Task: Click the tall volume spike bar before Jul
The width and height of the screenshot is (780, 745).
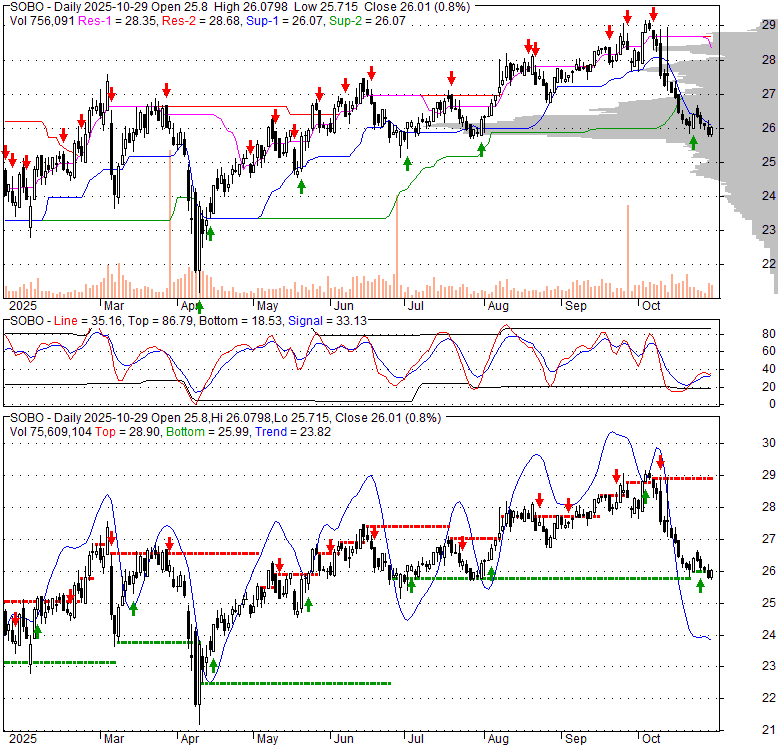Action: pyautogui.click(x=396, y=246)
